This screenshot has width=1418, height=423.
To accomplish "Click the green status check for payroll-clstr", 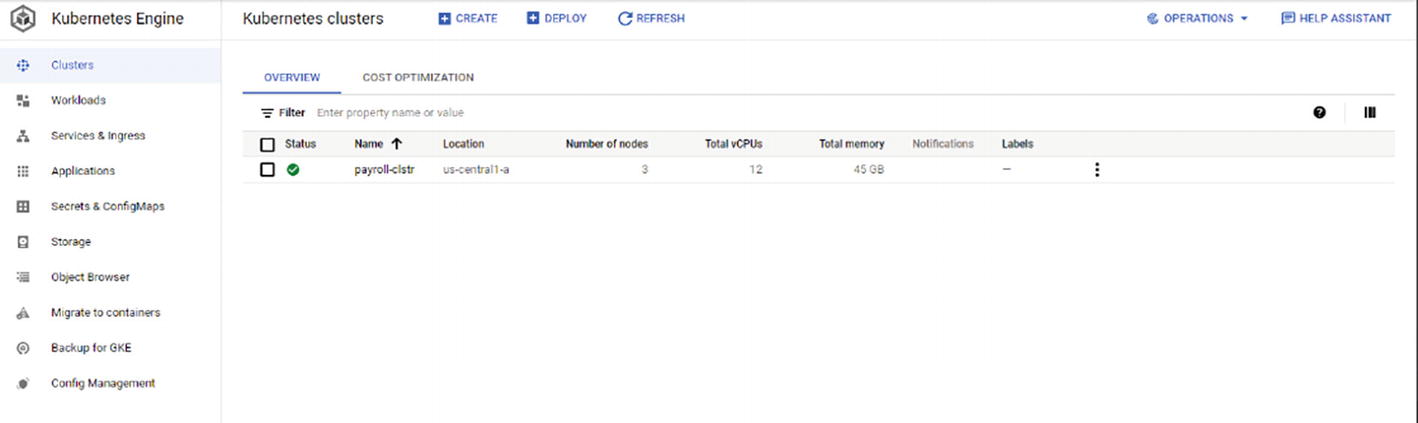I will (x=293, y=170).
